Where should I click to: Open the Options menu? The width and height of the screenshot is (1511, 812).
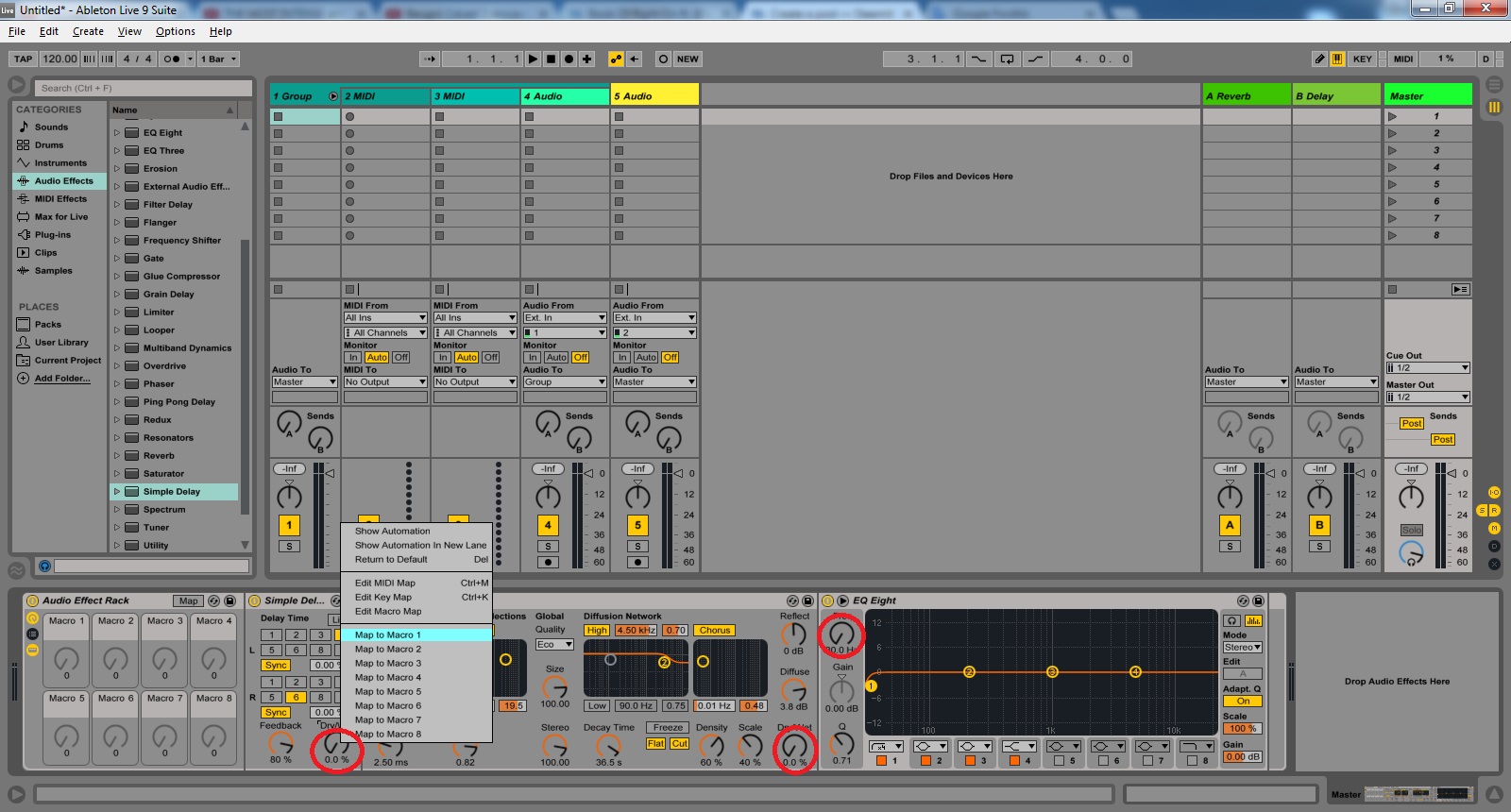click(176, 31)
